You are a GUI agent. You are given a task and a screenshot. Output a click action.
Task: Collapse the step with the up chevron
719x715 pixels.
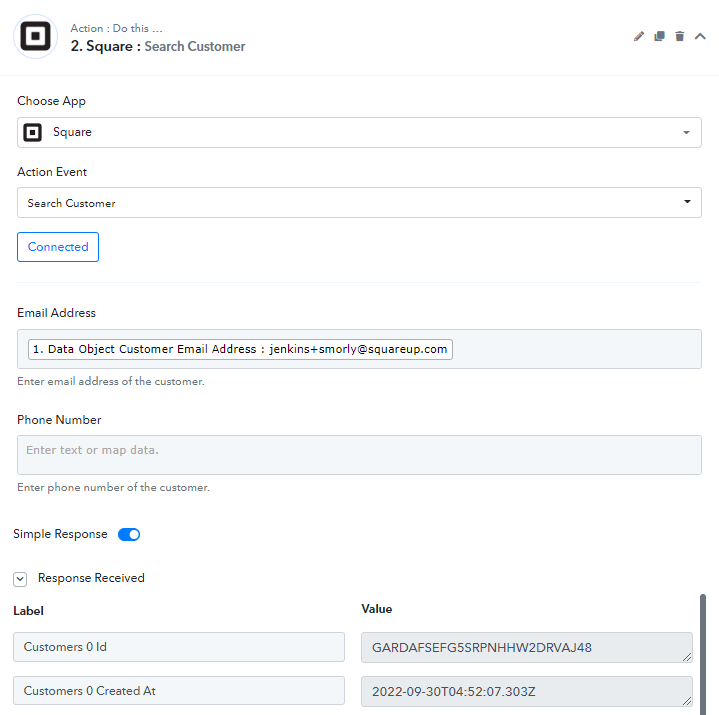pos(700,36)
